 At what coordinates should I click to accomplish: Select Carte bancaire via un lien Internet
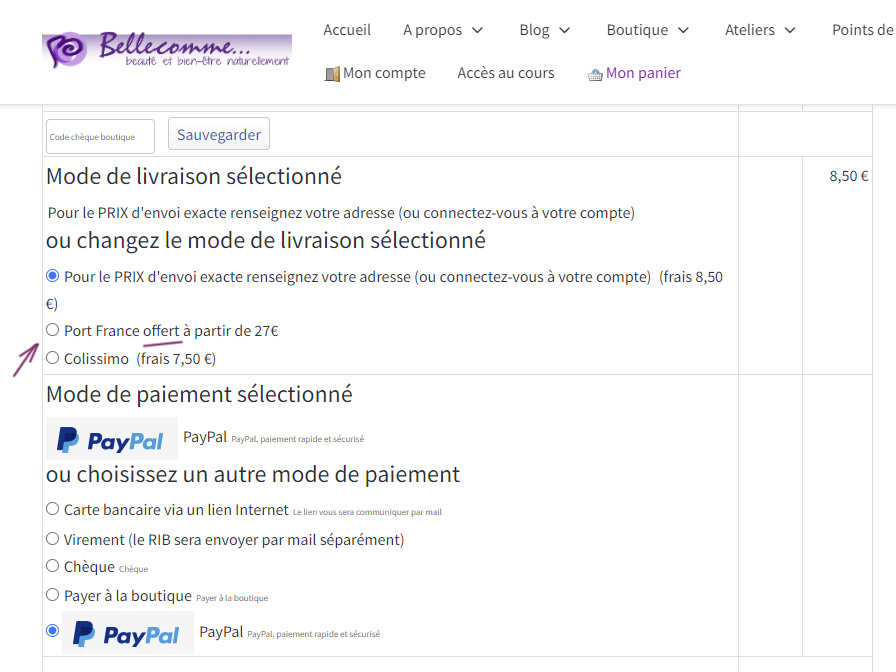coord(52,508)
